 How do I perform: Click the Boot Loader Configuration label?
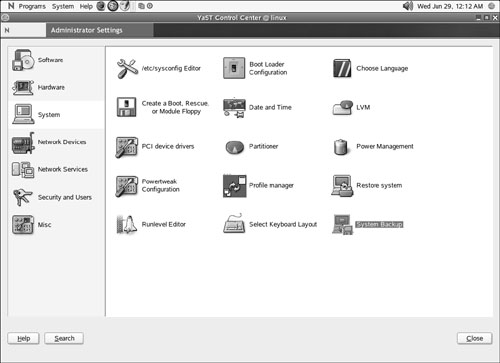coord(268,68)
